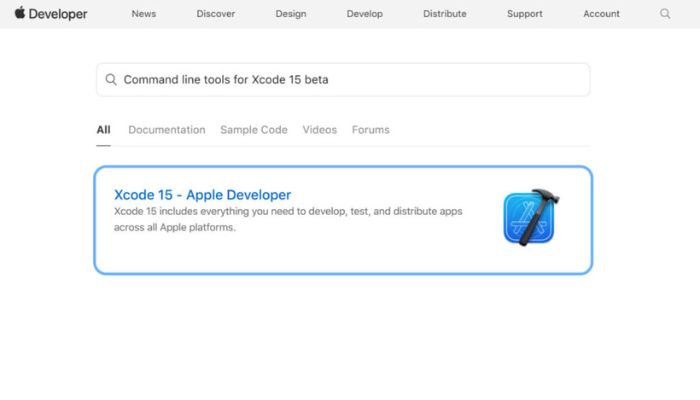Switch to the Forums tab

pyautogui.click(x=371, y=130)
